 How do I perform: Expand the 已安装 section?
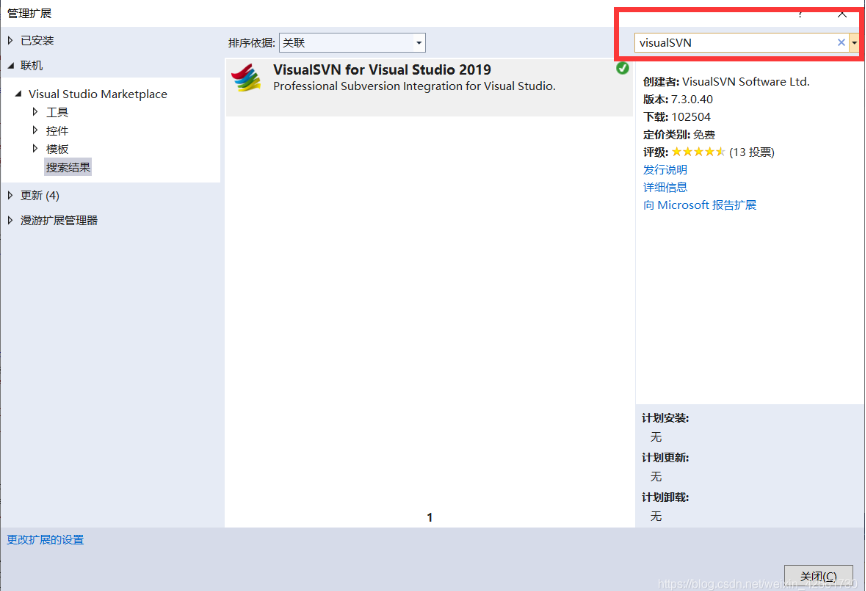[x=12, y=41]
